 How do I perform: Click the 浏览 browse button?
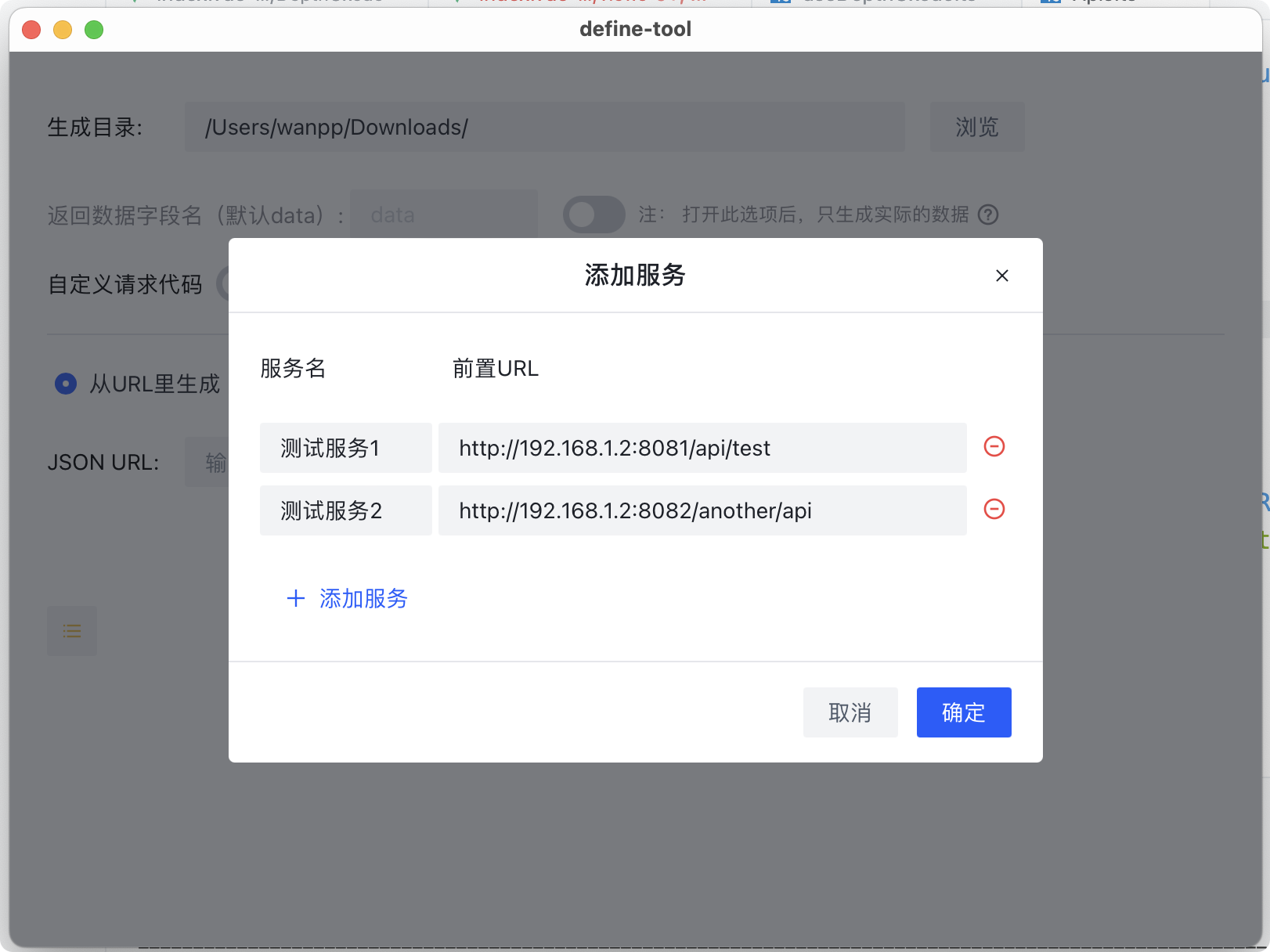click(x=977, y=127)
